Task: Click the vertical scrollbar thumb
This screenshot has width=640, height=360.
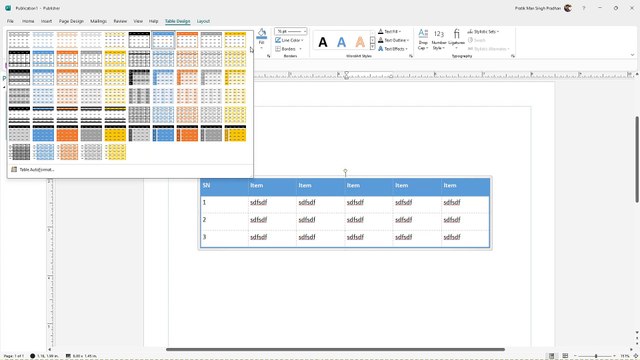Action: tap(637, 159)
